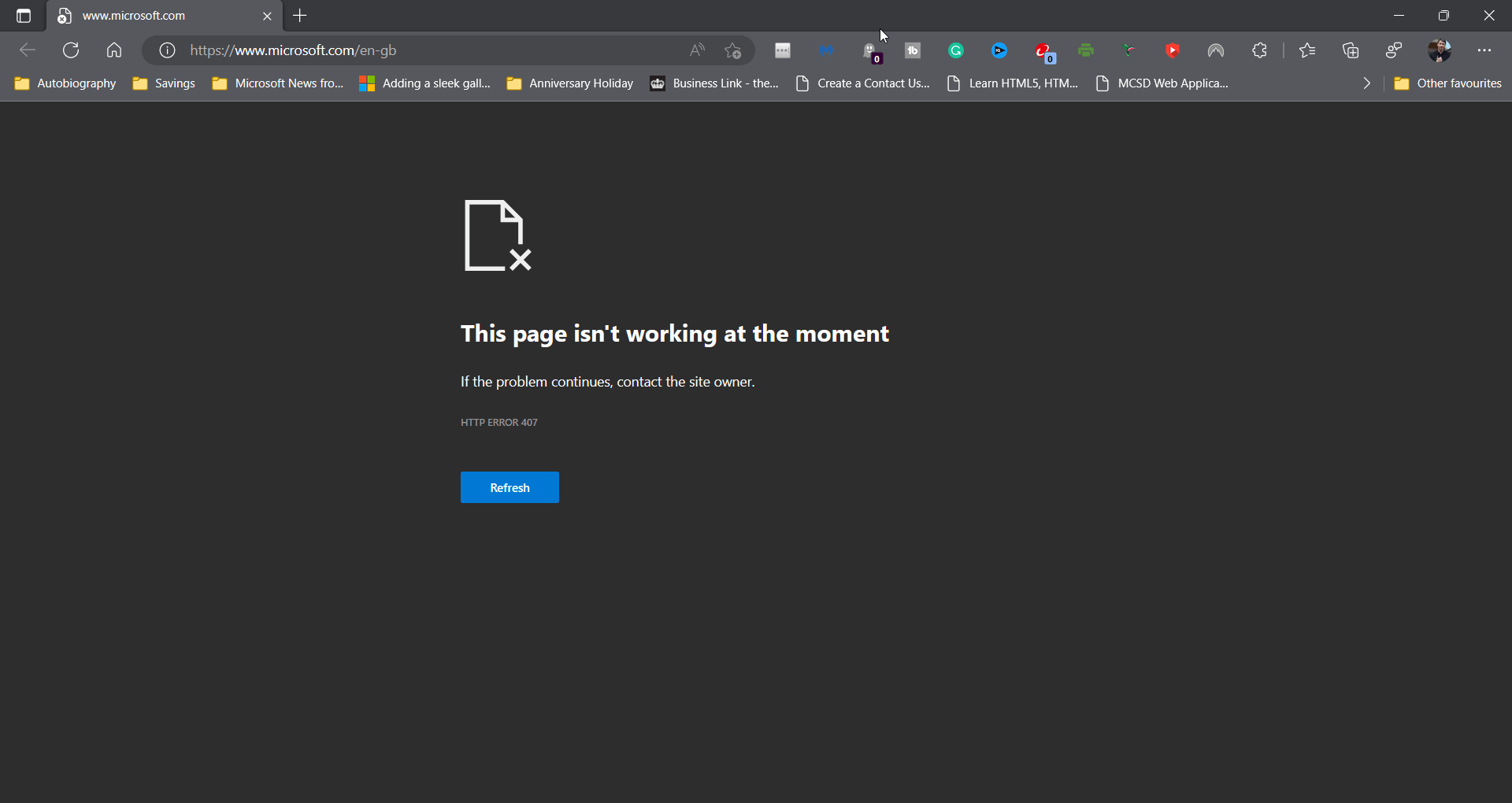This screenshot has height=803, width=1512.
Task: Go to the home page
Action: coord(114,50)
